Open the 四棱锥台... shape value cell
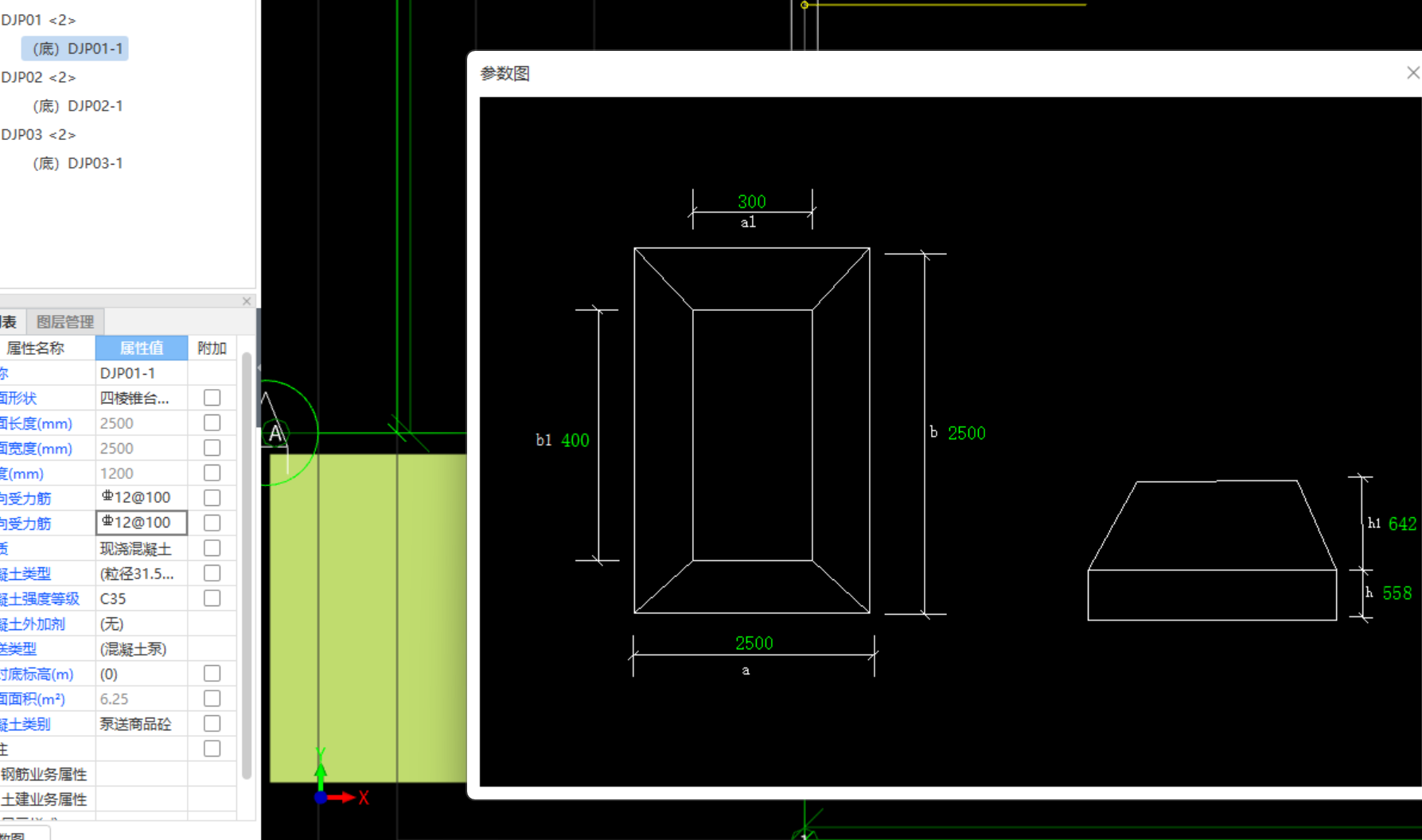This screenshot has width=1422, height=840. coord(142,398)
